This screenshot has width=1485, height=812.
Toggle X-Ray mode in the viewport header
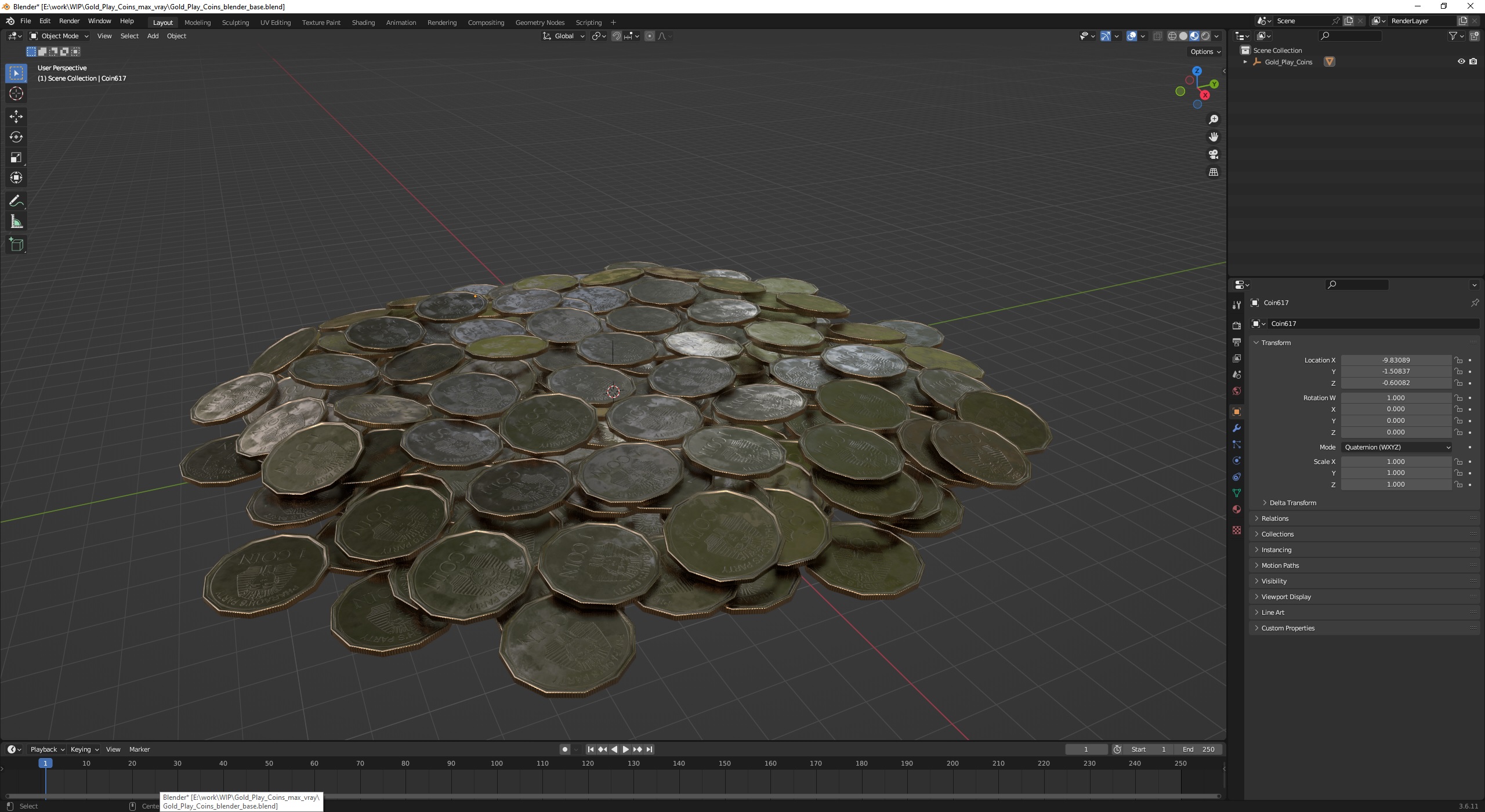(x=1157, y=36)
